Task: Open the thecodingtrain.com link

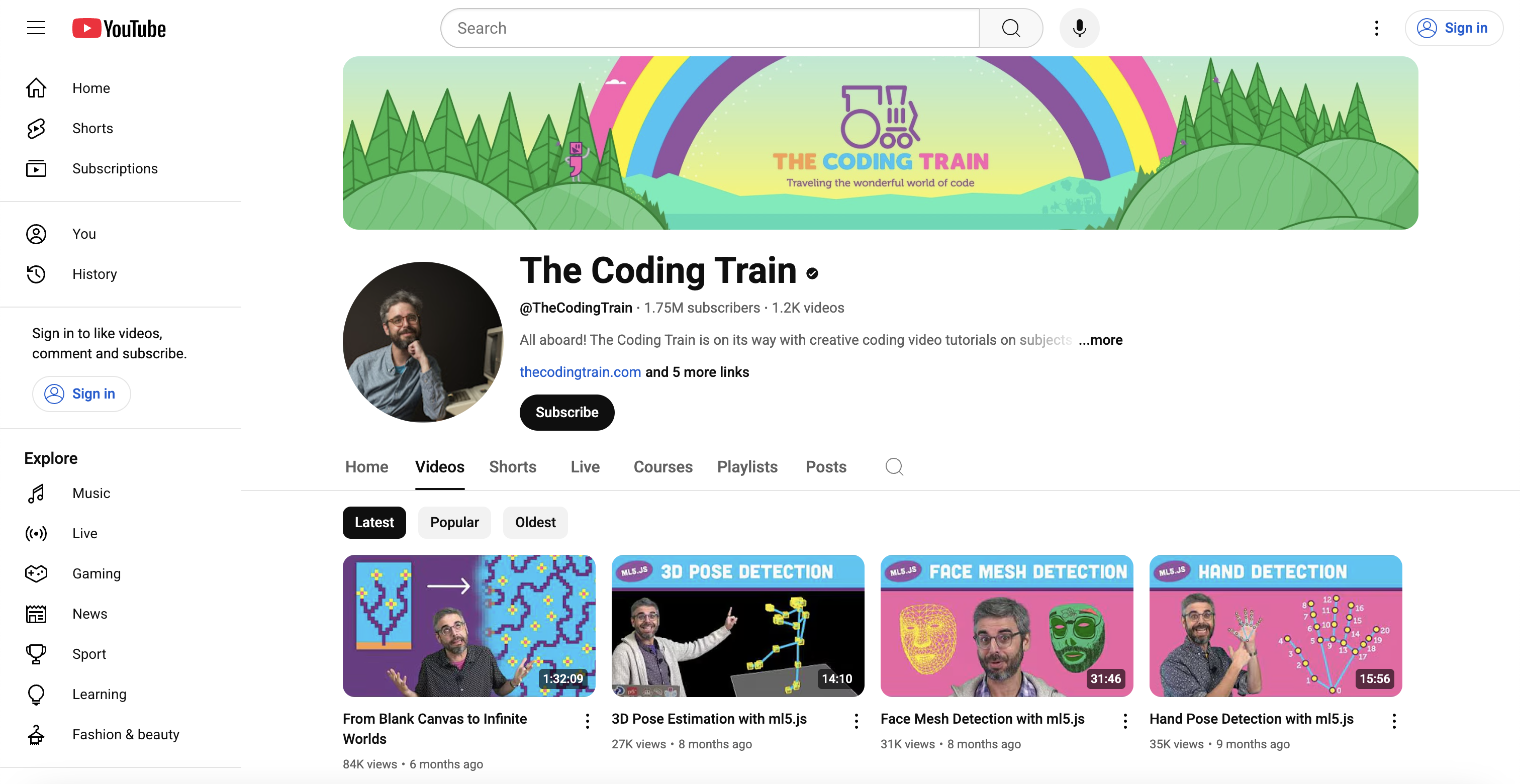Action: tap(580, 372)
